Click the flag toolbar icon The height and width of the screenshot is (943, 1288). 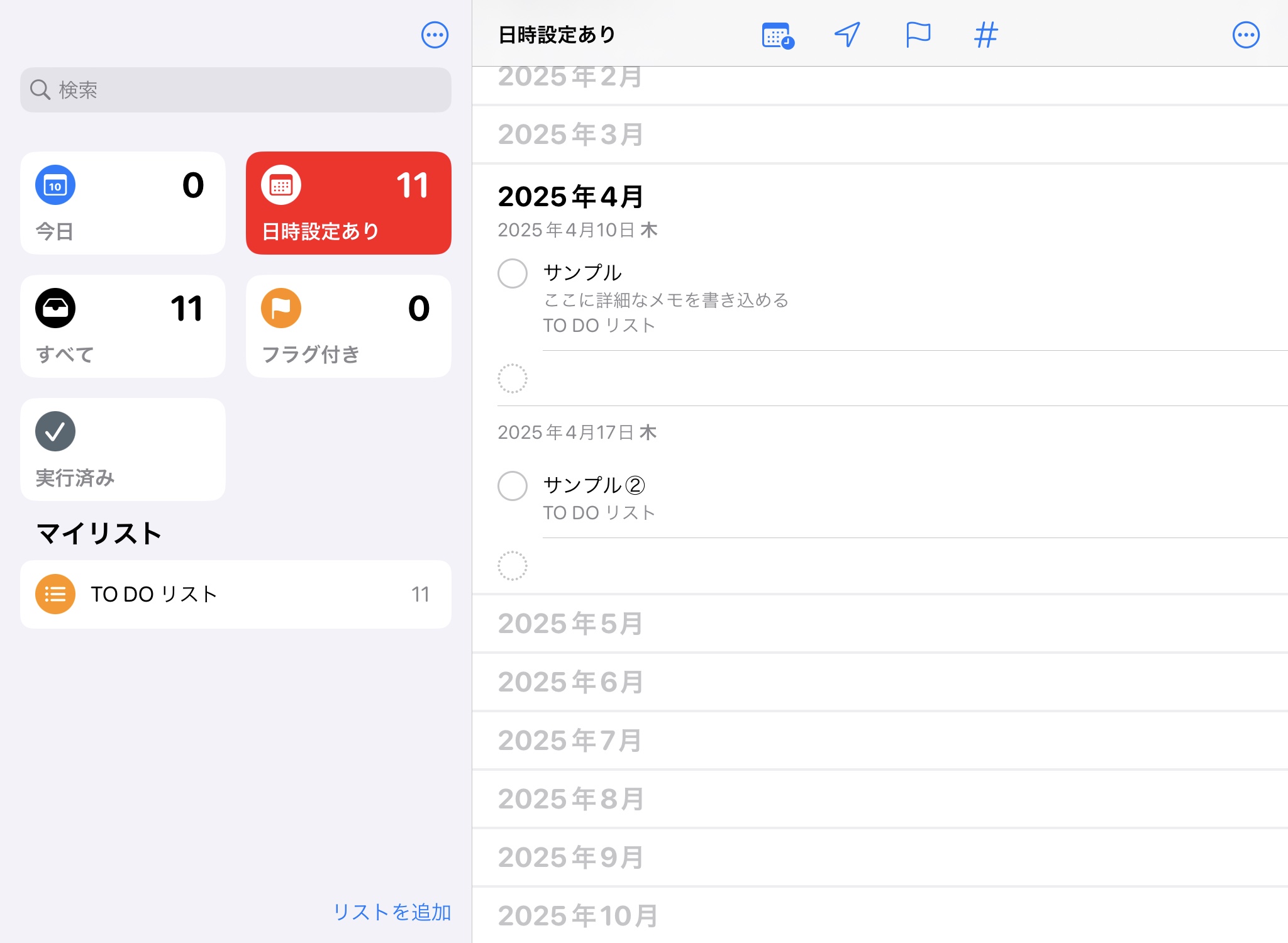918,35
